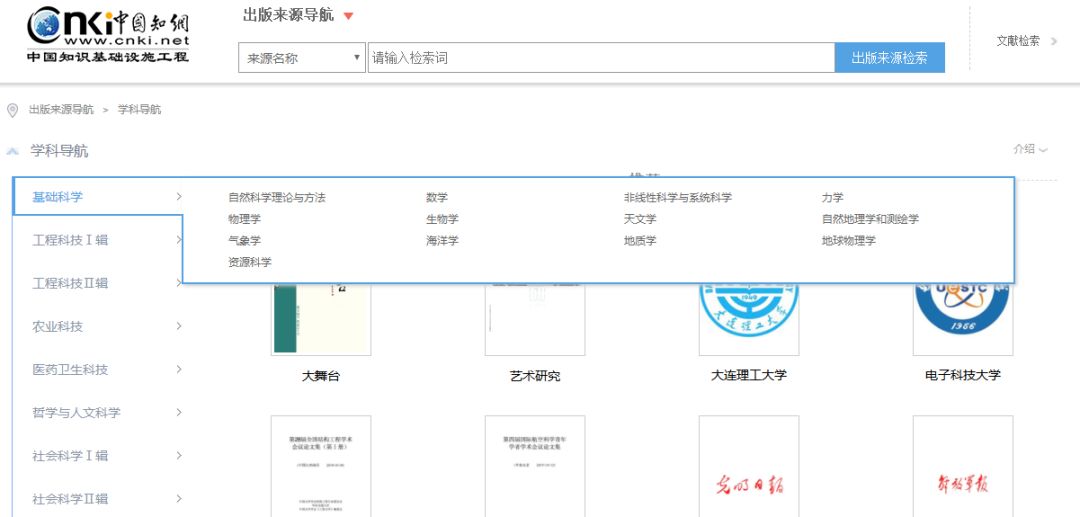Open 地质学 subject
Screen dimensions: 1080x517
coord(640,241)
